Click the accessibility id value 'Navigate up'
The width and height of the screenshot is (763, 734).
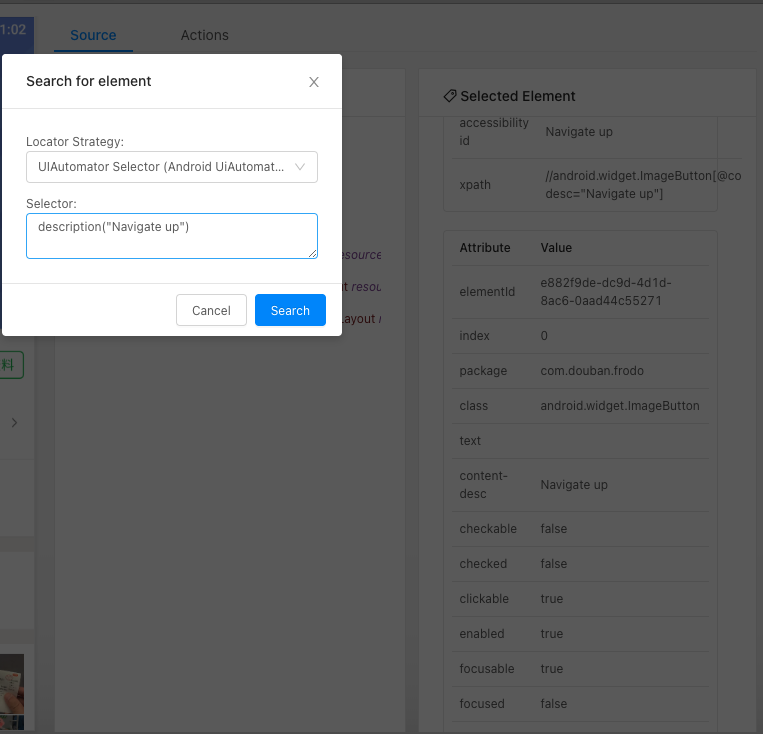[x=579, y=131]
